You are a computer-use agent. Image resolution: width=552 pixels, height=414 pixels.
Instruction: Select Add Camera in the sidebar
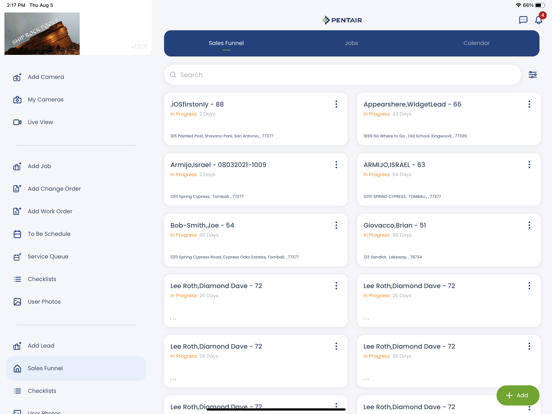pyautogui.click(x=38, y=77)
